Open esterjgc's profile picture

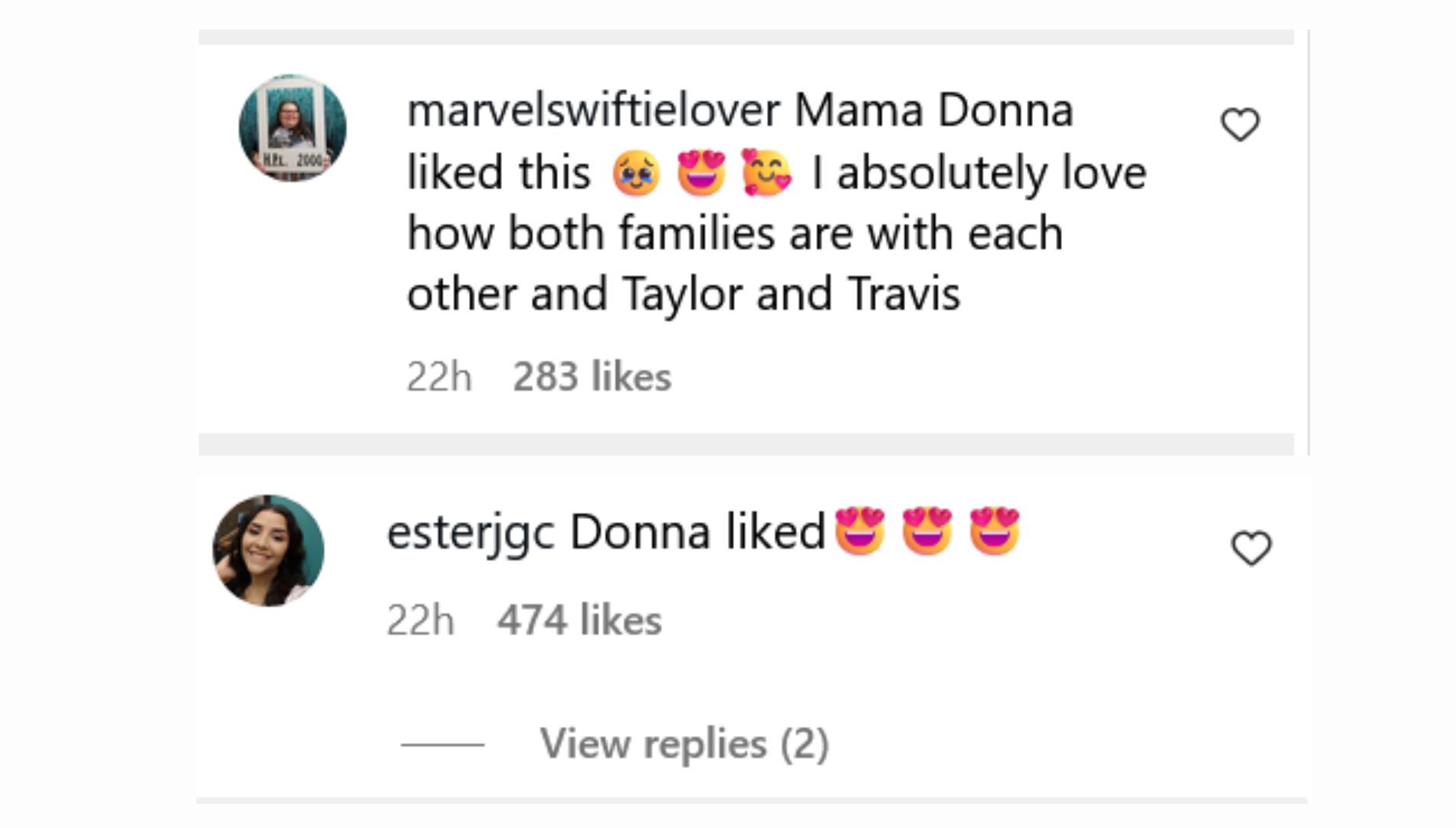coord(268,550)
